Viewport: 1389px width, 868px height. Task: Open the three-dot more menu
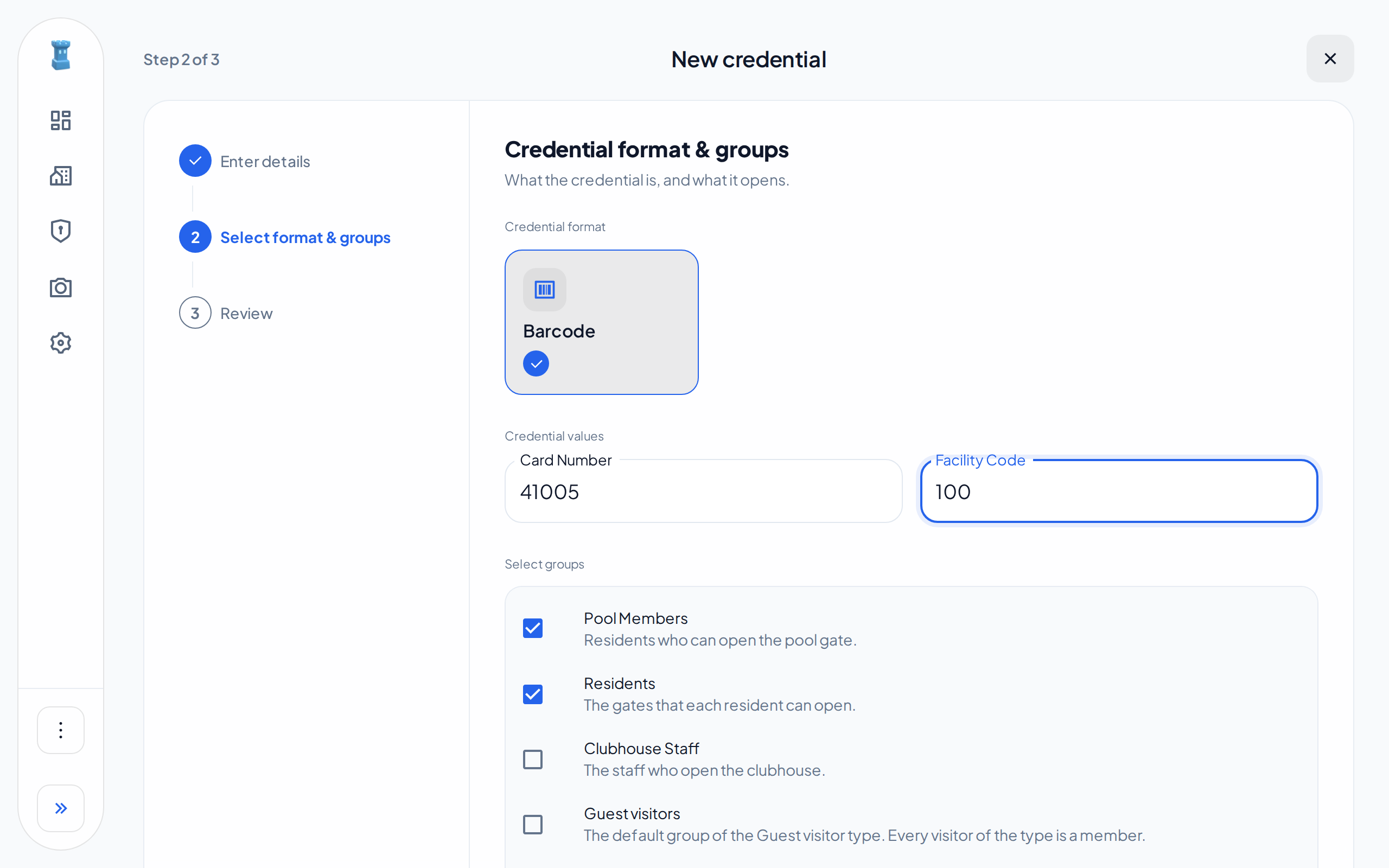(61, 730)
